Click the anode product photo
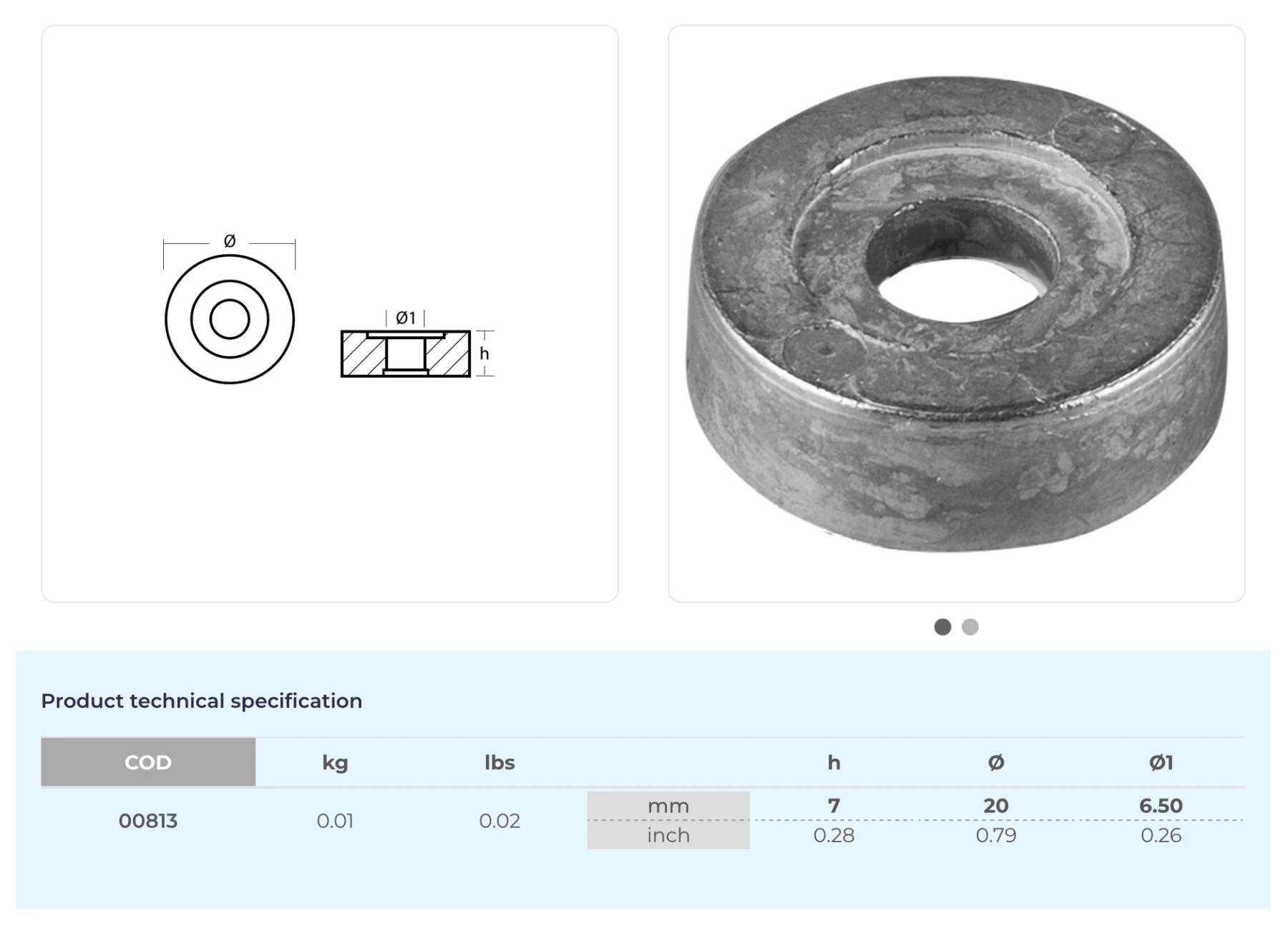 [x=956, y=313]
